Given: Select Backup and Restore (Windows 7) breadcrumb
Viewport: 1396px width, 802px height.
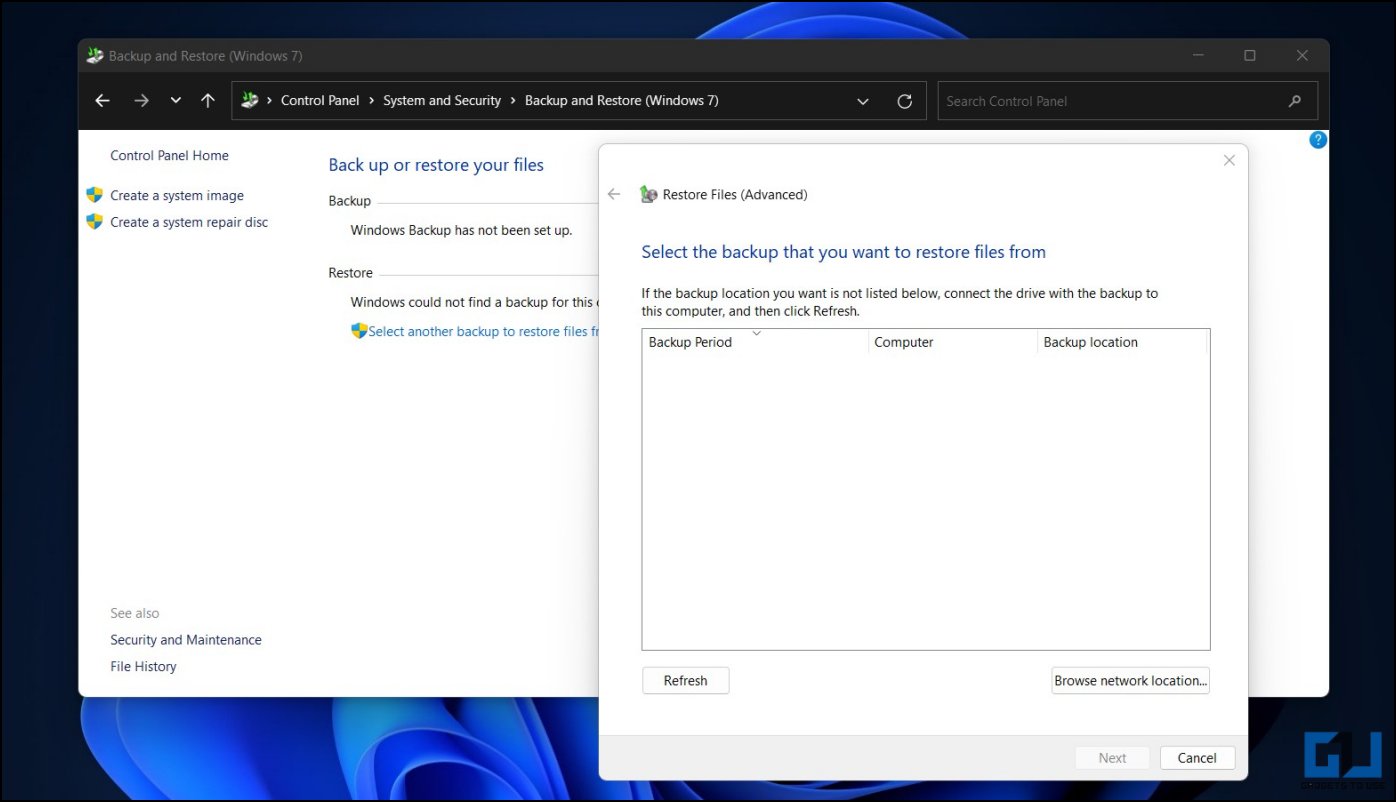Looking at the screenshot, I should [x=622, y=101].
